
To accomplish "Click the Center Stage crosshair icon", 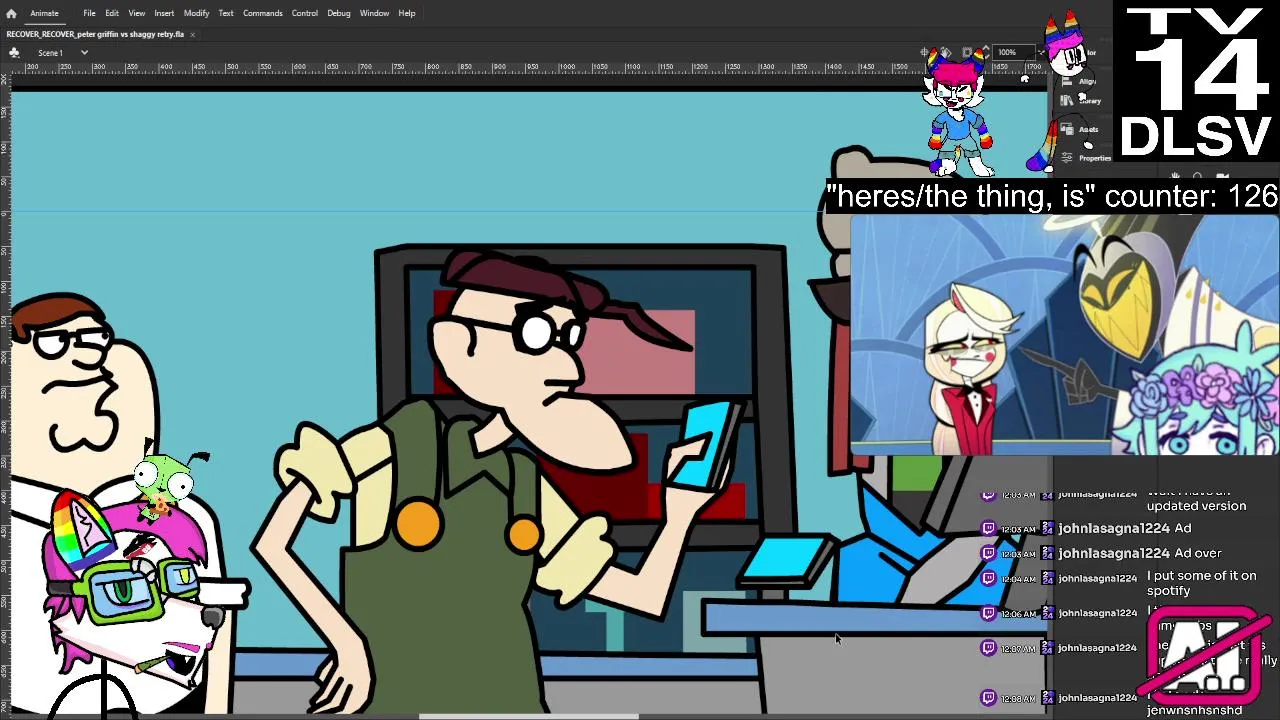I will tap(927, 52).
